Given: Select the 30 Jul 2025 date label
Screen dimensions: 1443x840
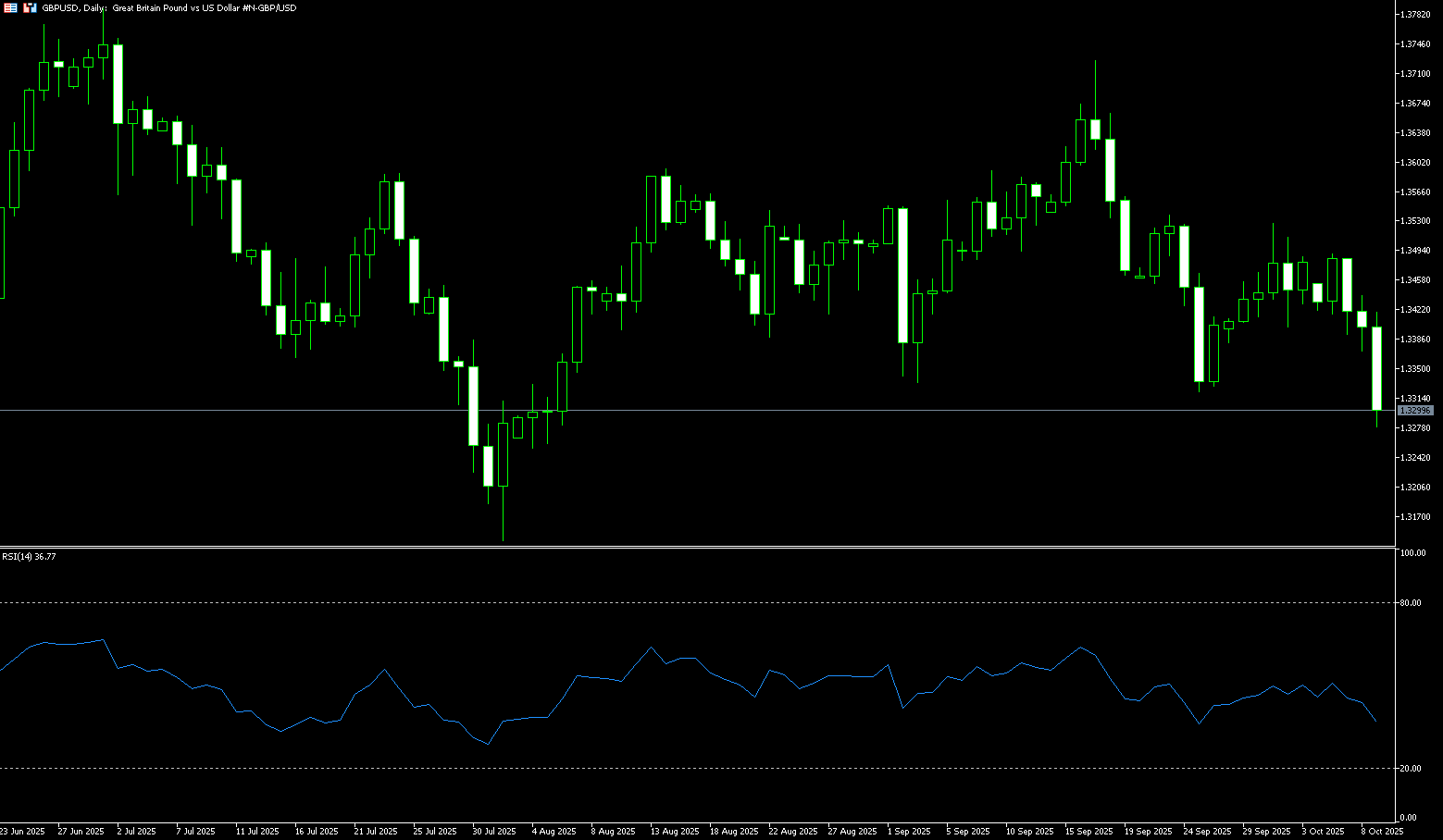Looking at the screenshot, I should click(x=494, y=832).
